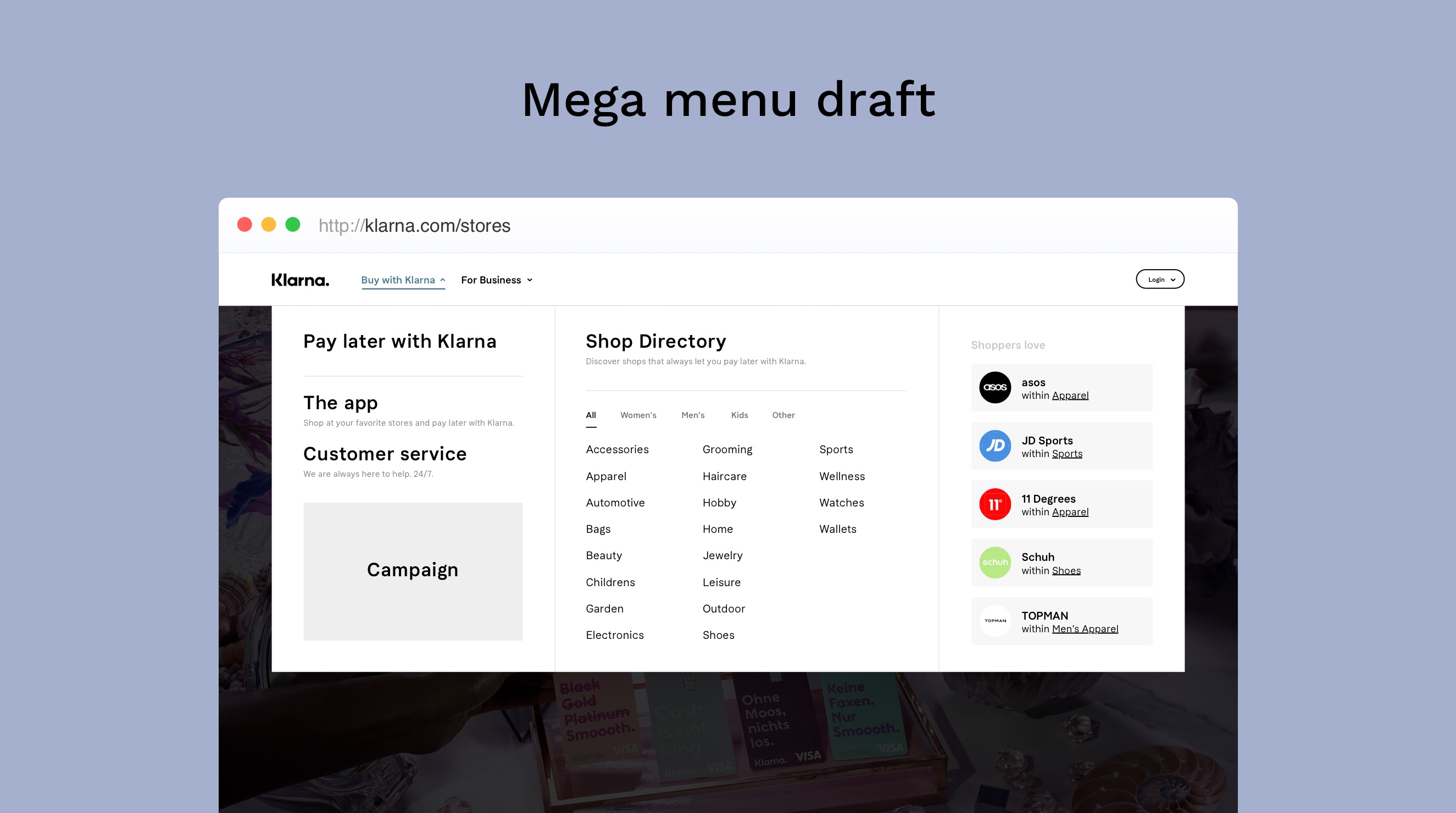Click the Men's Apparel link under TOPMAN
This screenshot has height=813, width=1456.
click(x=1085, y=629)
